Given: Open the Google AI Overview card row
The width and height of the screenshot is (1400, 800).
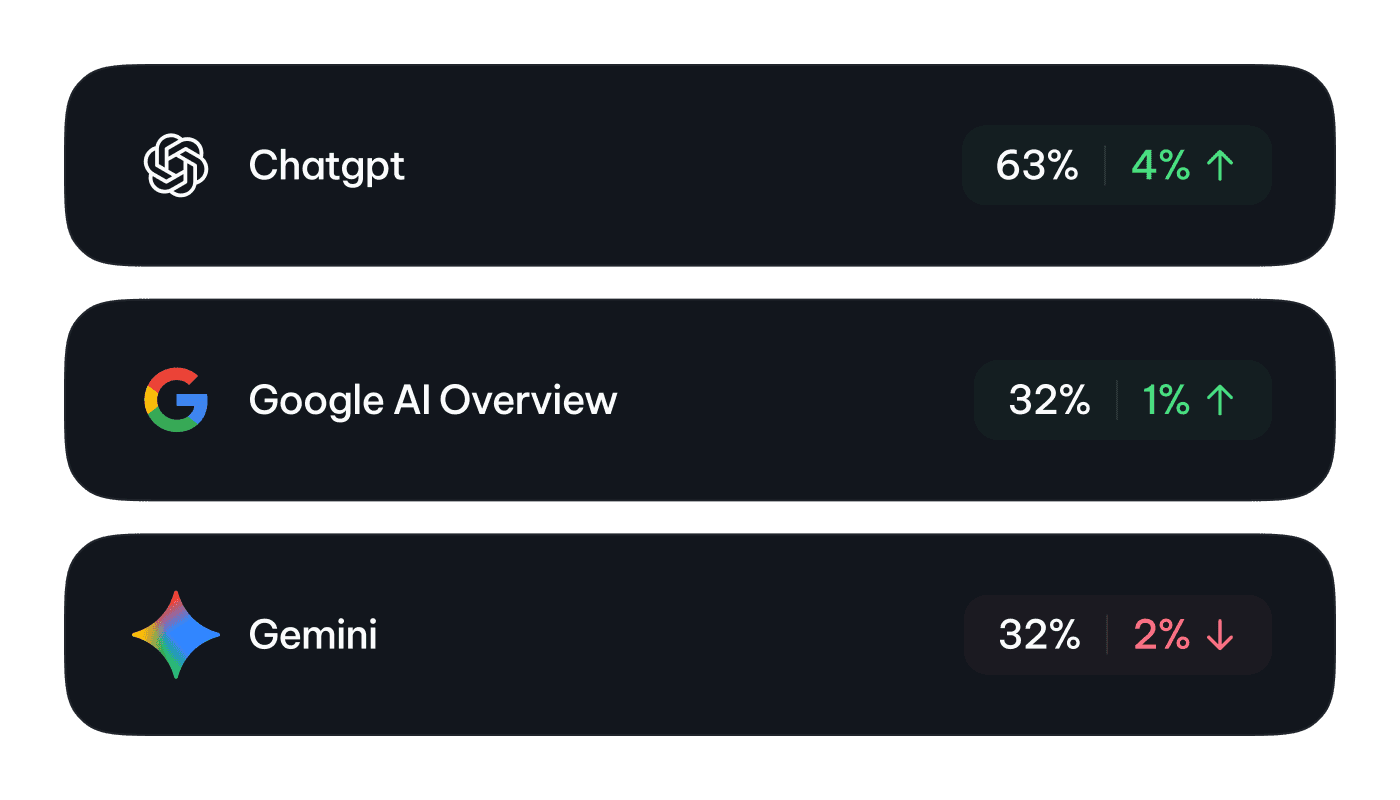Looking at the screenshot, I should [700, 400].
